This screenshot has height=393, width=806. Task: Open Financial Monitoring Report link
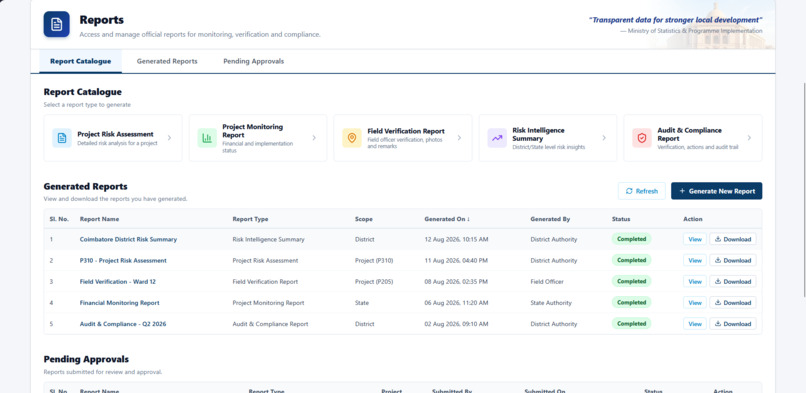coord(119,303)
